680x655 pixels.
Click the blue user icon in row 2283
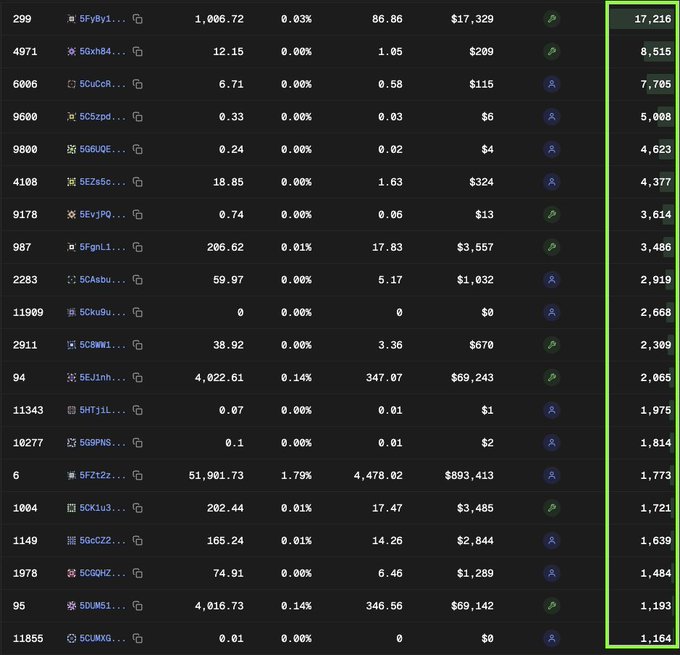tap(552, 280)
